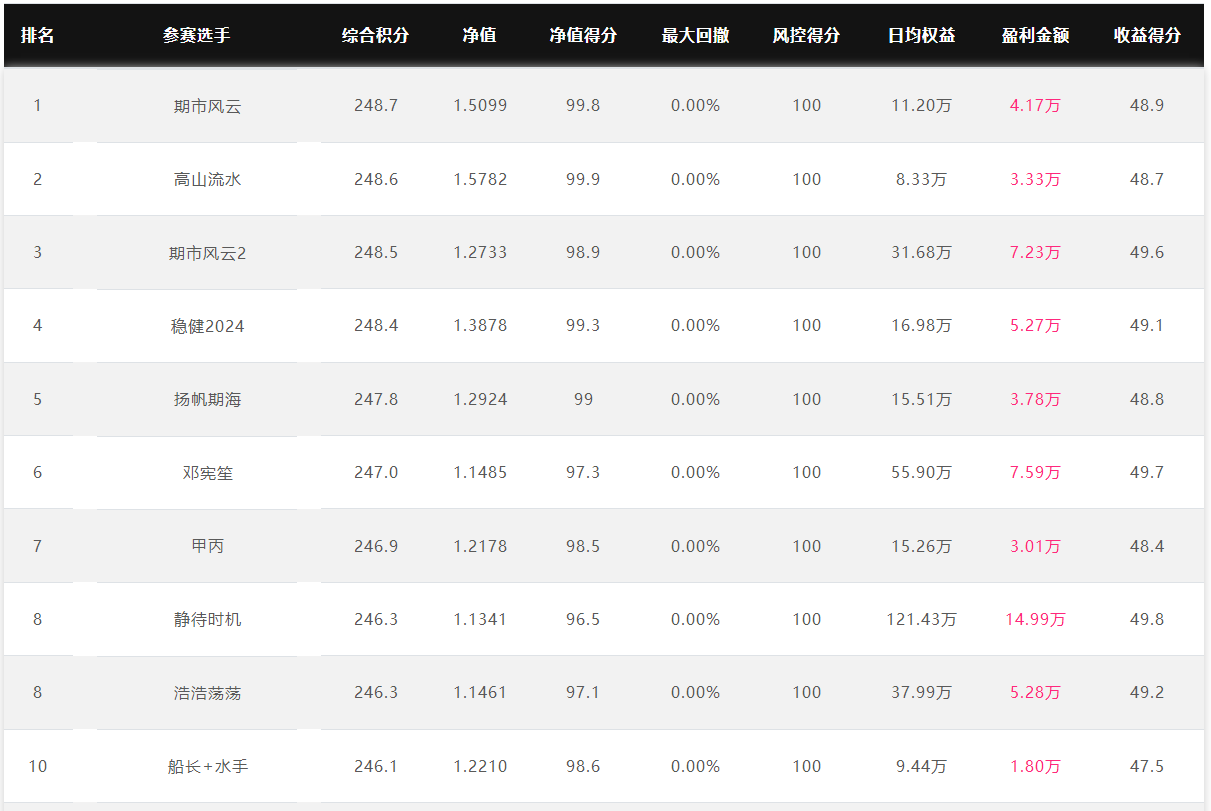1211x811 pixels.
Task: Open contestant 船长+水手
Action: 207,767
